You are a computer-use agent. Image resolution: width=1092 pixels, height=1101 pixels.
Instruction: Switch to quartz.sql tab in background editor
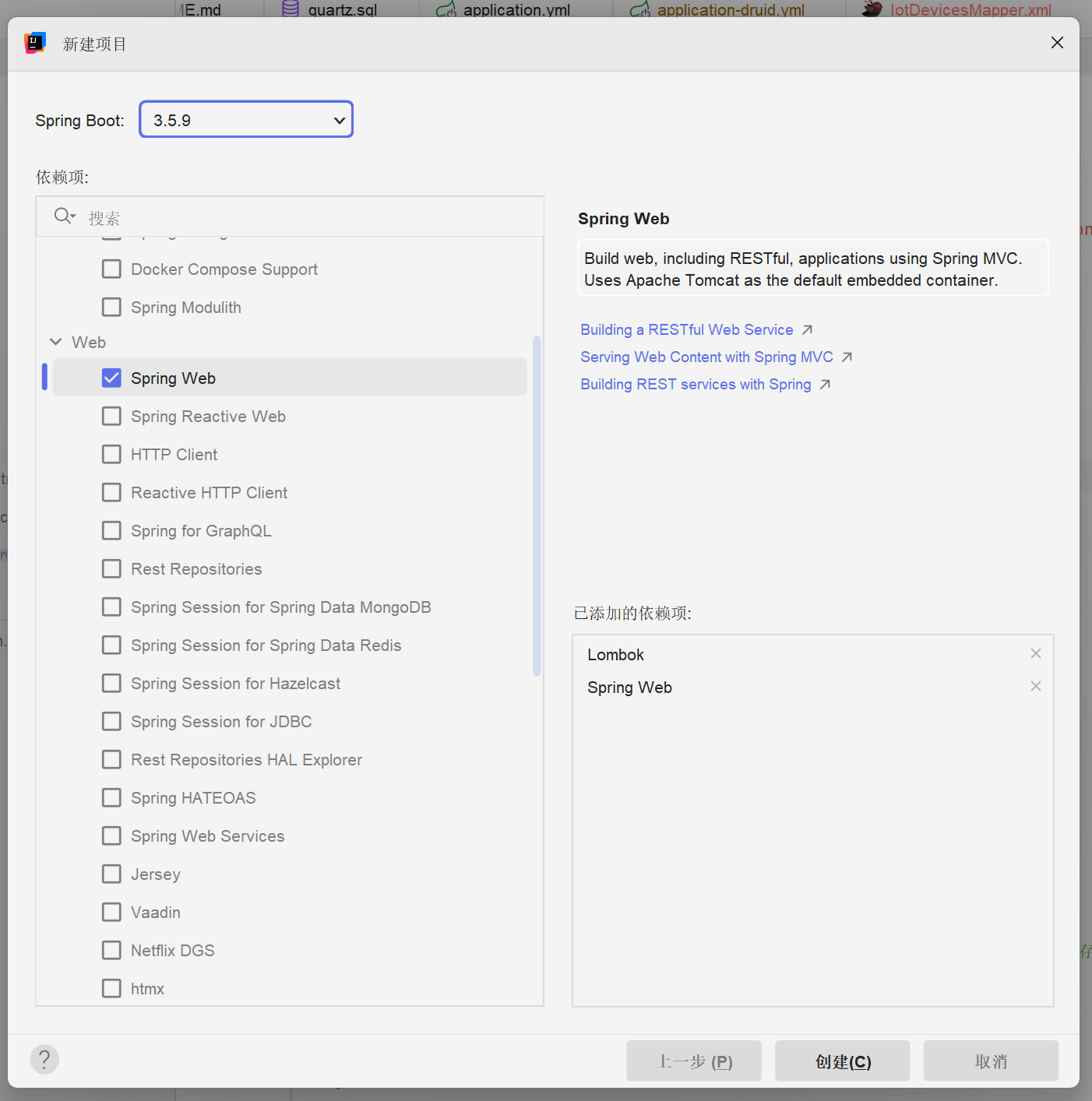pos(329,9)
